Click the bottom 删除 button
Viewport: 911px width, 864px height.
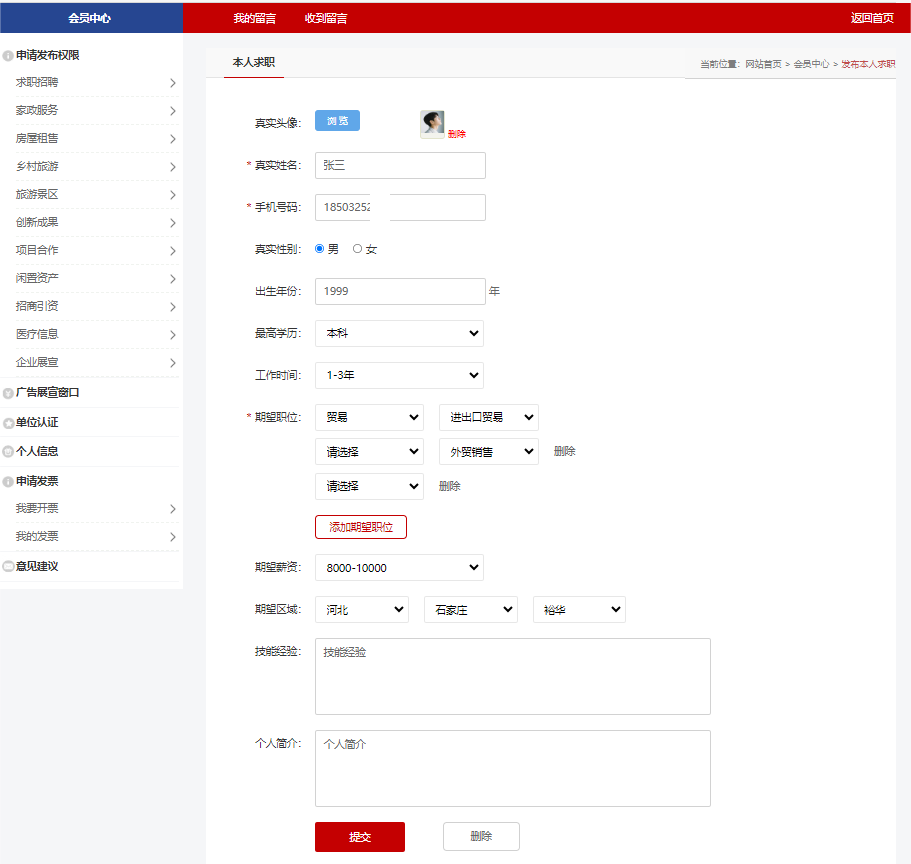tap(481, 836)
